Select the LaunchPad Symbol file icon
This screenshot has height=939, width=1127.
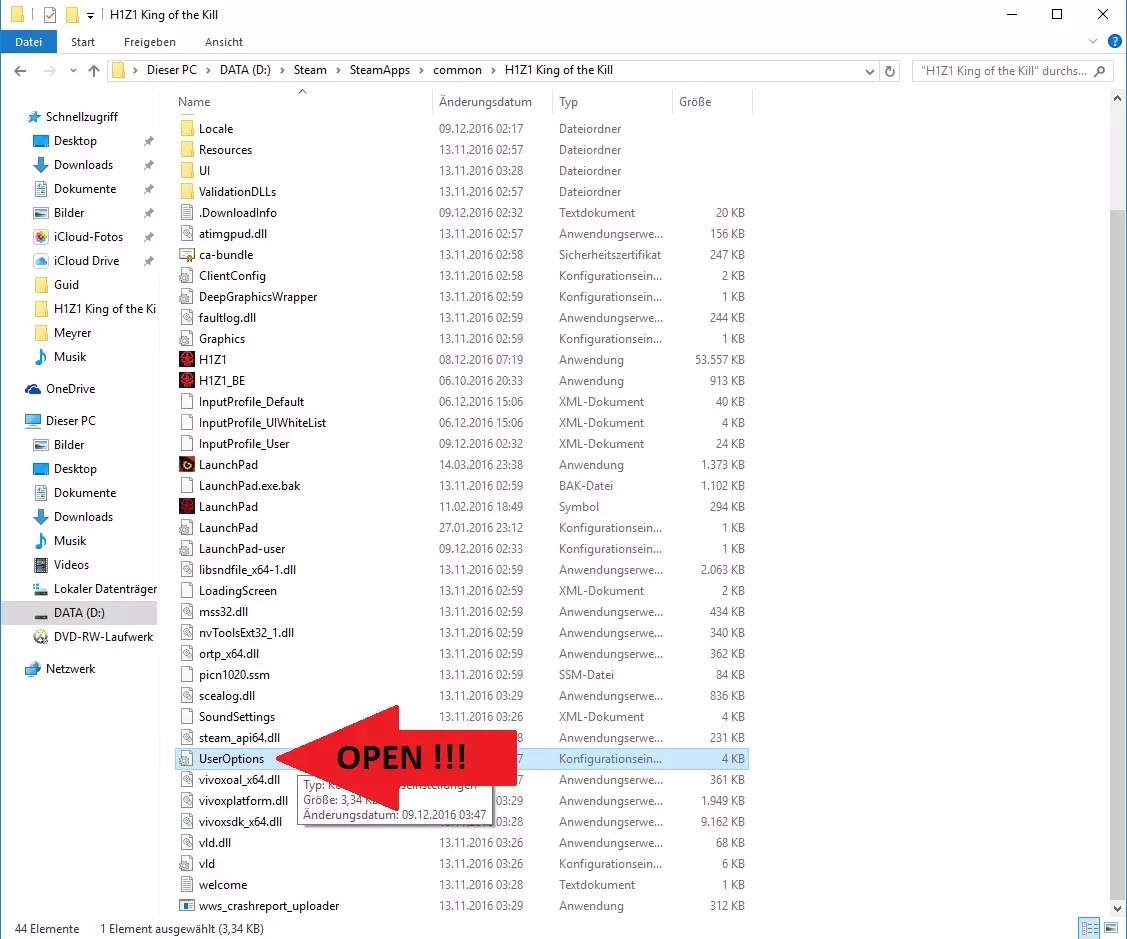187,506
